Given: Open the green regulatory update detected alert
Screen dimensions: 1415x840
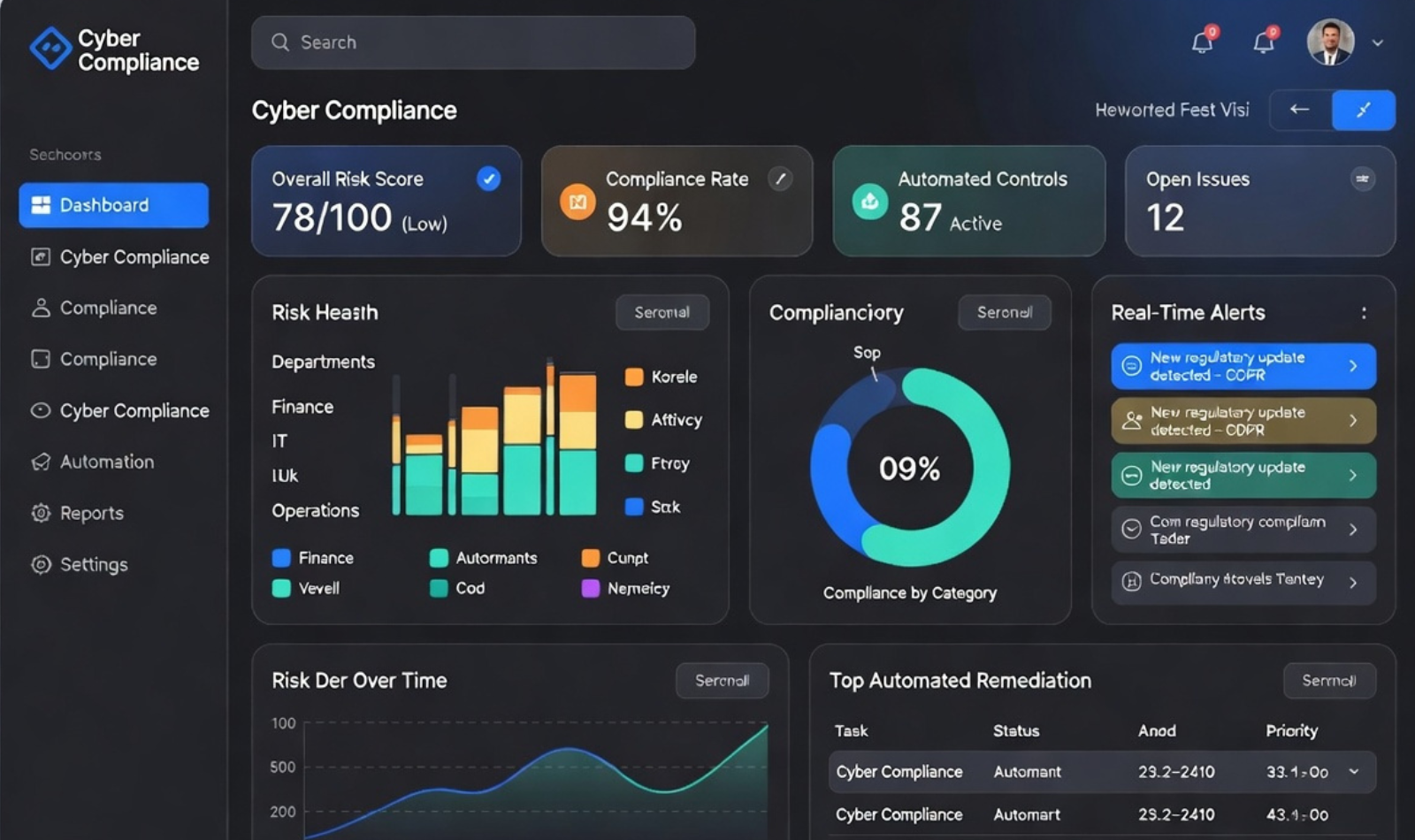Looking at the screenshot, I should pos(1243,476).
